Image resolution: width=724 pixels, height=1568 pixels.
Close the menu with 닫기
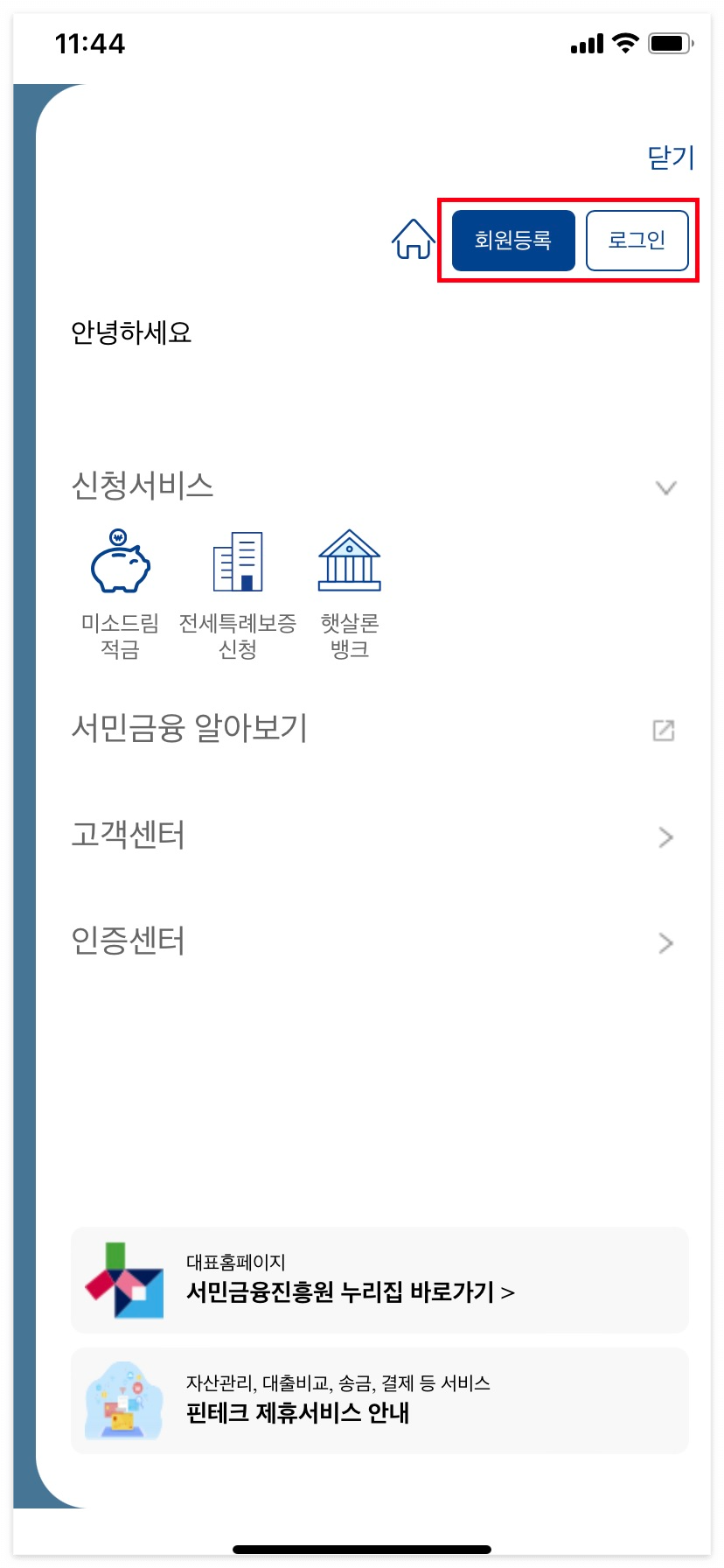point(671,157)
